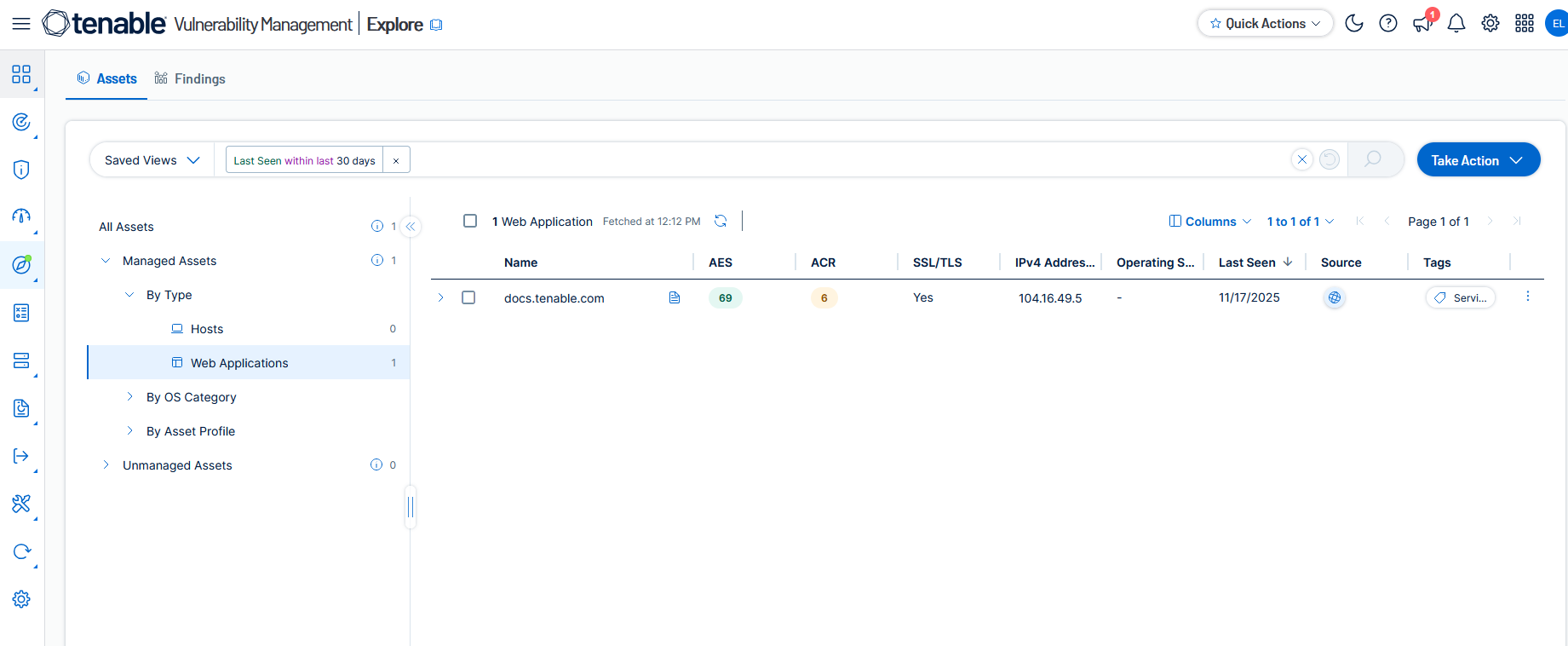Collapse the asset tree panel arrow
Image resolution: width=1568 pixels, height=646 pixels.
pyautogui.click(x=411, y=227)
